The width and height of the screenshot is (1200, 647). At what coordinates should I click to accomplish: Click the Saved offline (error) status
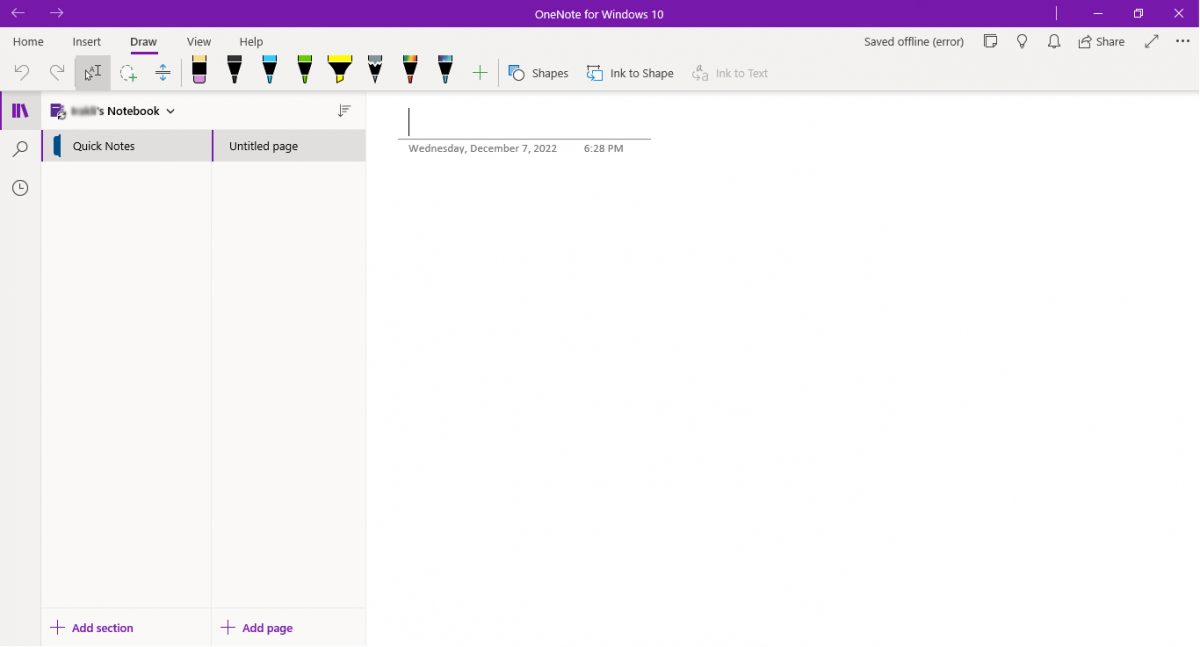914,42
